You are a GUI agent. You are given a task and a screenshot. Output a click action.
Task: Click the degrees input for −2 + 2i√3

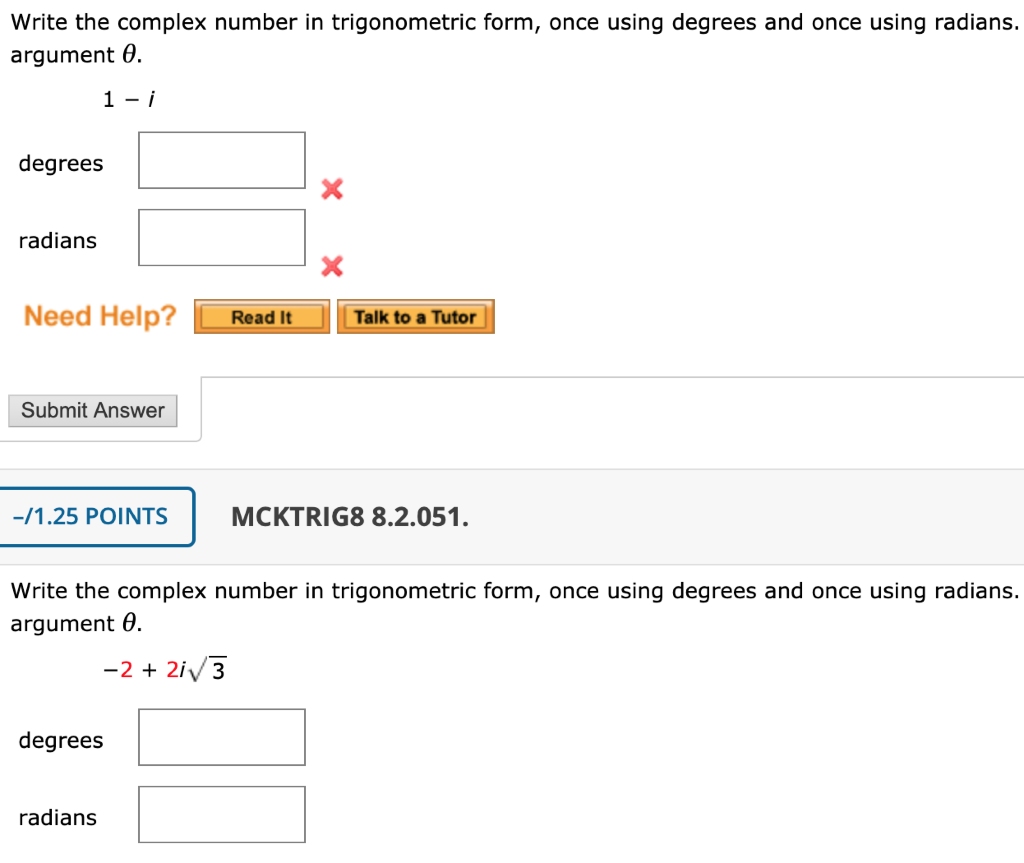tap(221, 737)
